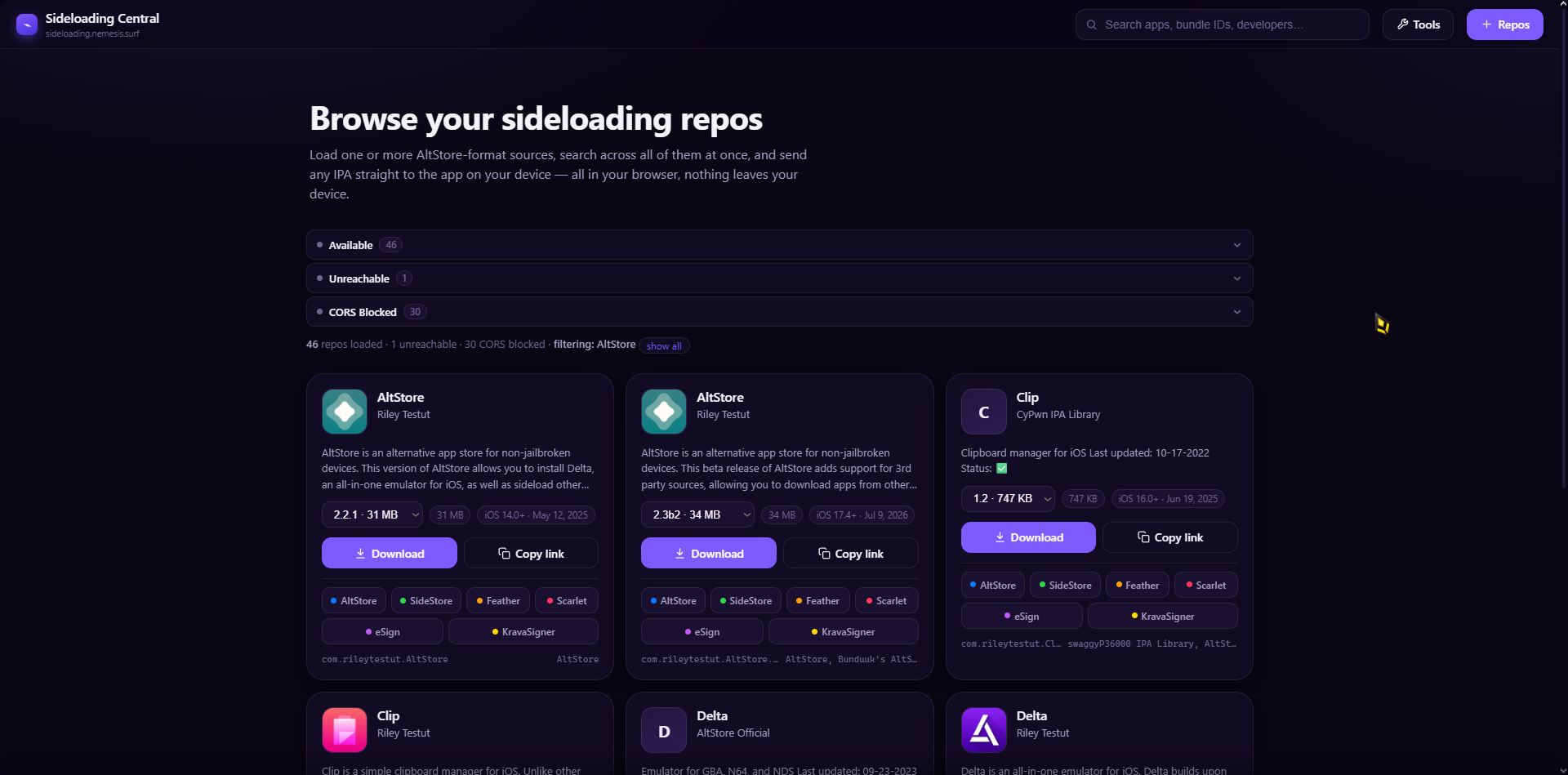Send Clip 1.2 to eSign
The height and width of the screenshot is (775, 1568).
[1022, 617]
